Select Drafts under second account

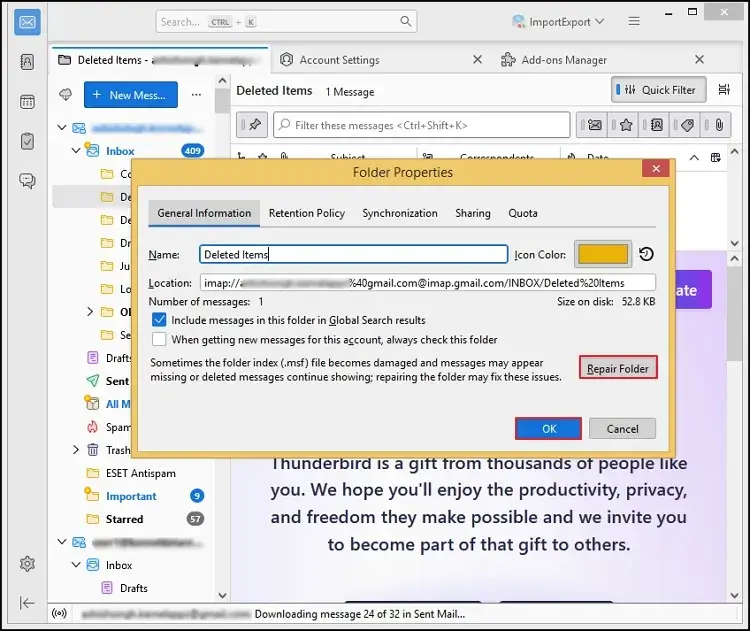point(133,588)
